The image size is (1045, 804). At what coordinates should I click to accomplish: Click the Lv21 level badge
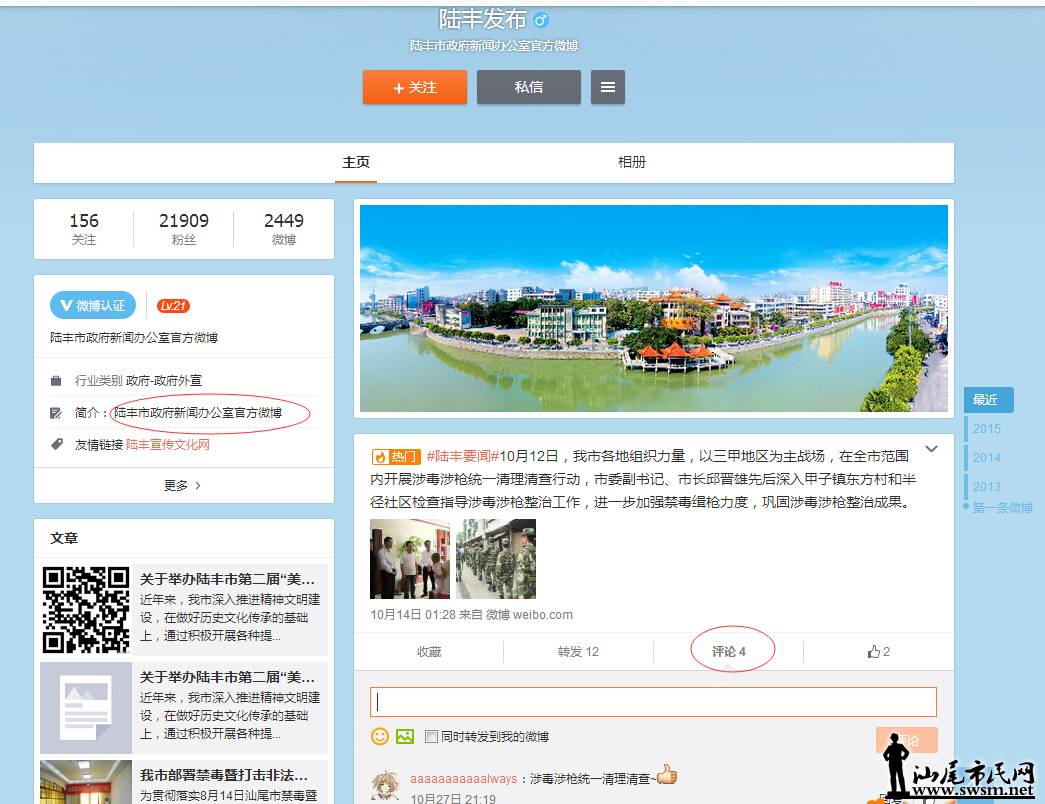coord(173,306)
